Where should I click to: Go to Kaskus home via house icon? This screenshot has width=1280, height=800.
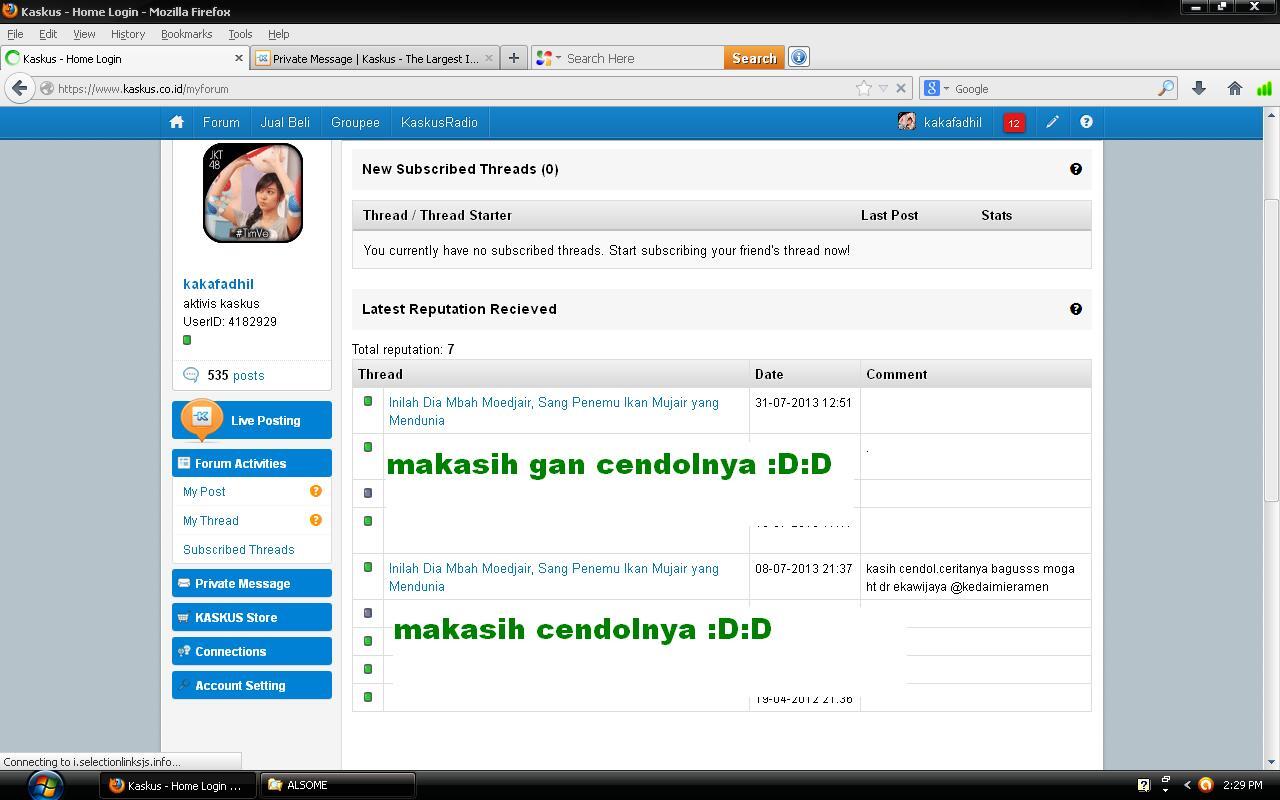(177, 122)
